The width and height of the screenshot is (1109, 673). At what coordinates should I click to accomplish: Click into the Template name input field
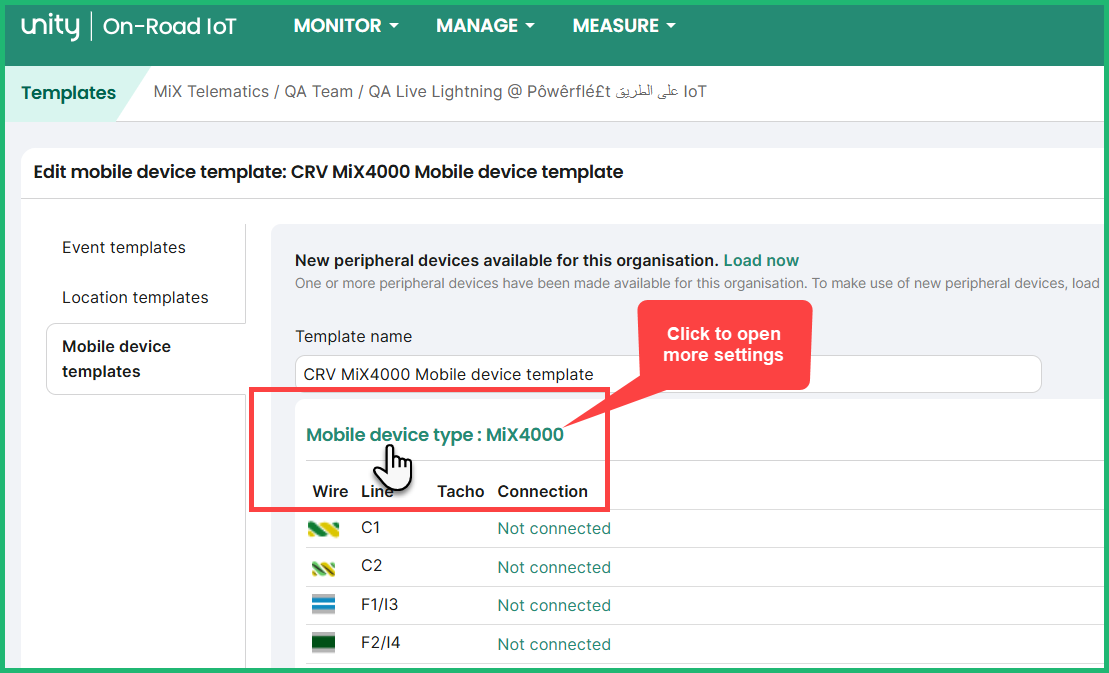[x=668, y=374]
